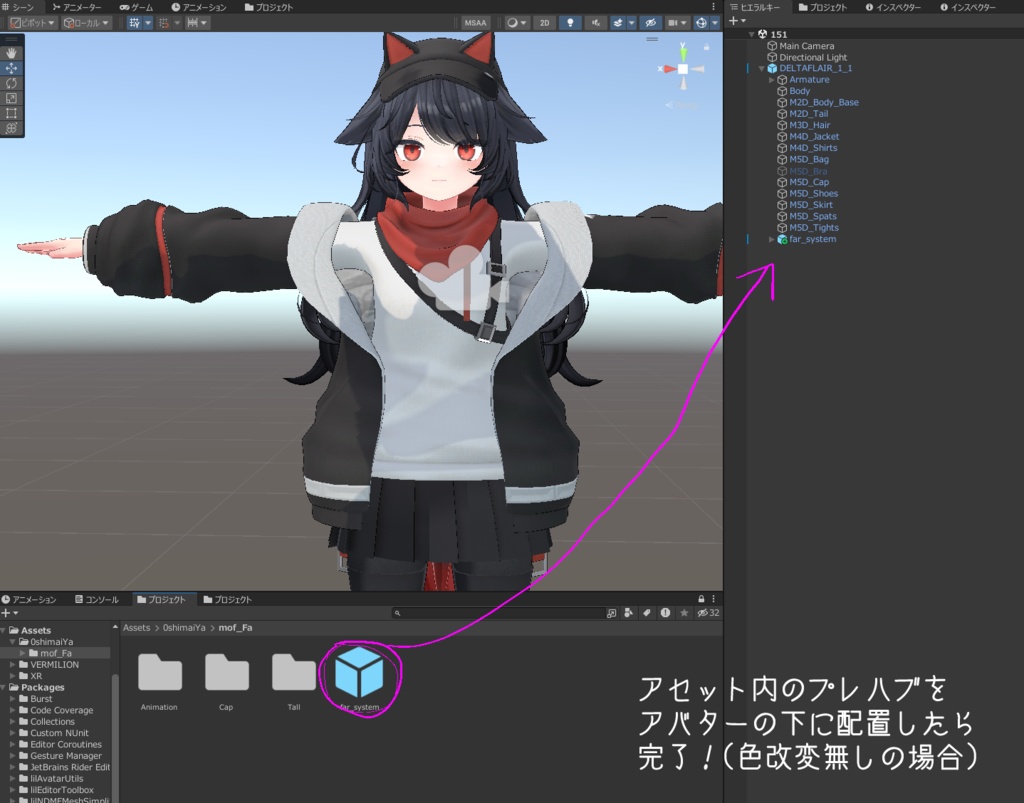Click the lock icon on the Project panel
The width and height of the screenshot is (1024, 803).
[701, 599]
